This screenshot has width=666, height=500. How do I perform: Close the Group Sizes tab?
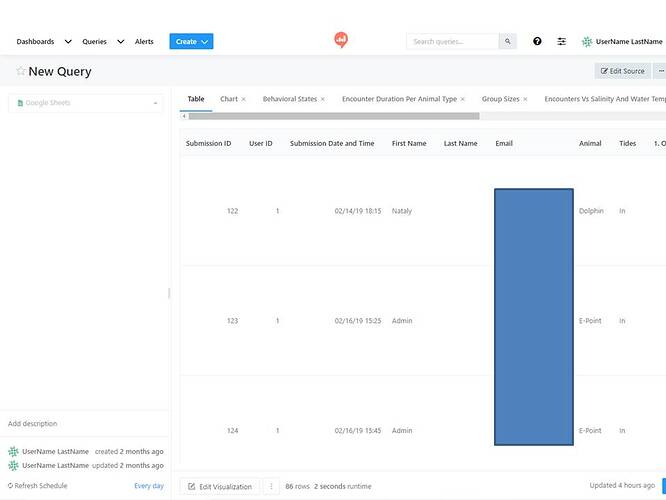(x=525, y=99)
